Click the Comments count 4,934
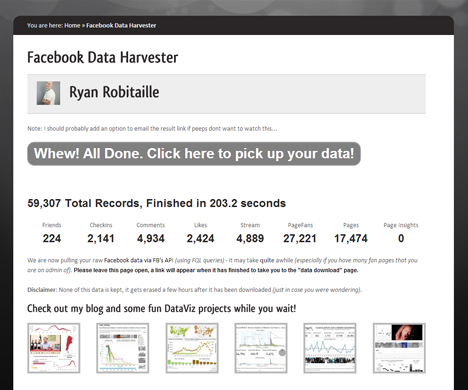Screen dimensions: 468x390 151,238
